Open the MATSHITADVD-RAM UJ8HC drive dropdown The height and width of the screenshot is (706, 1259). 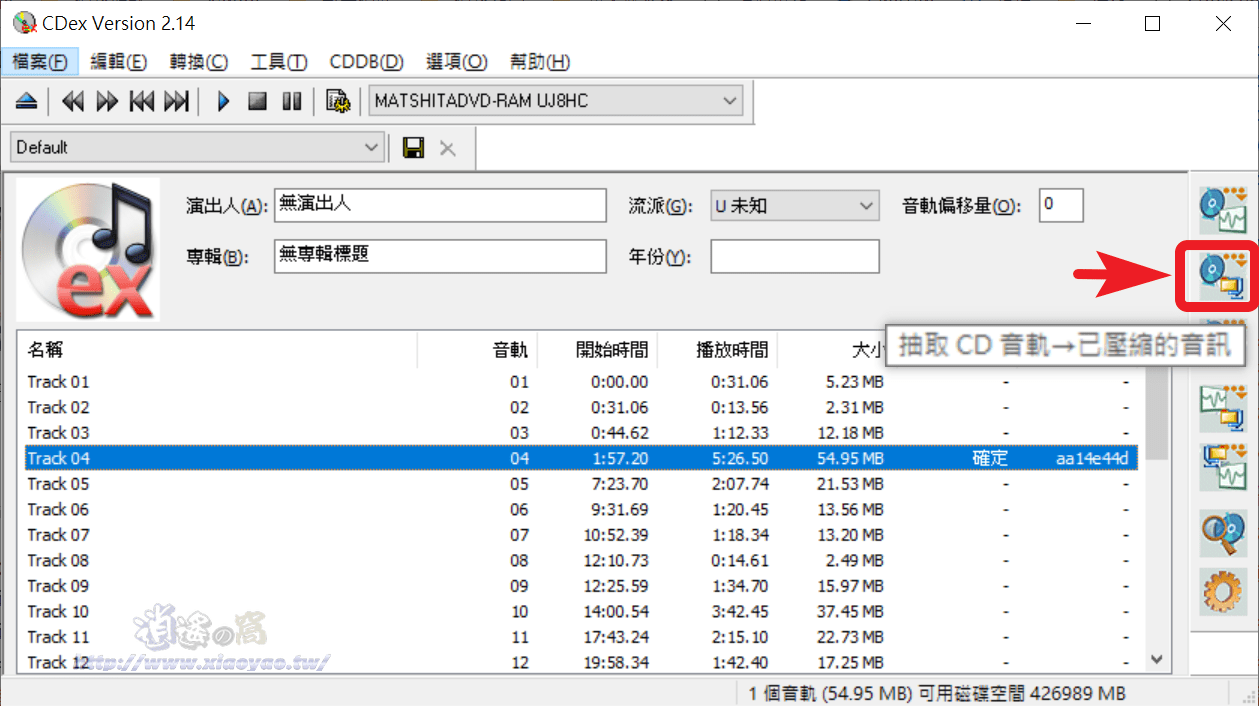click(729, 100)
